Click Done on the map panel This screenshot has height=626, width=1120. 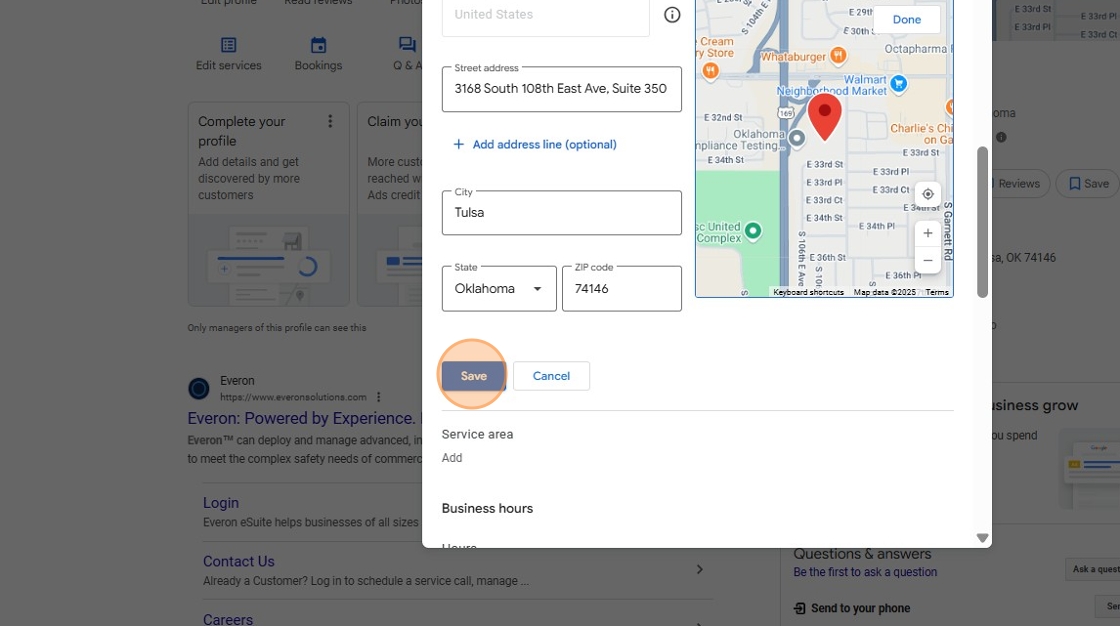[906, 19]
